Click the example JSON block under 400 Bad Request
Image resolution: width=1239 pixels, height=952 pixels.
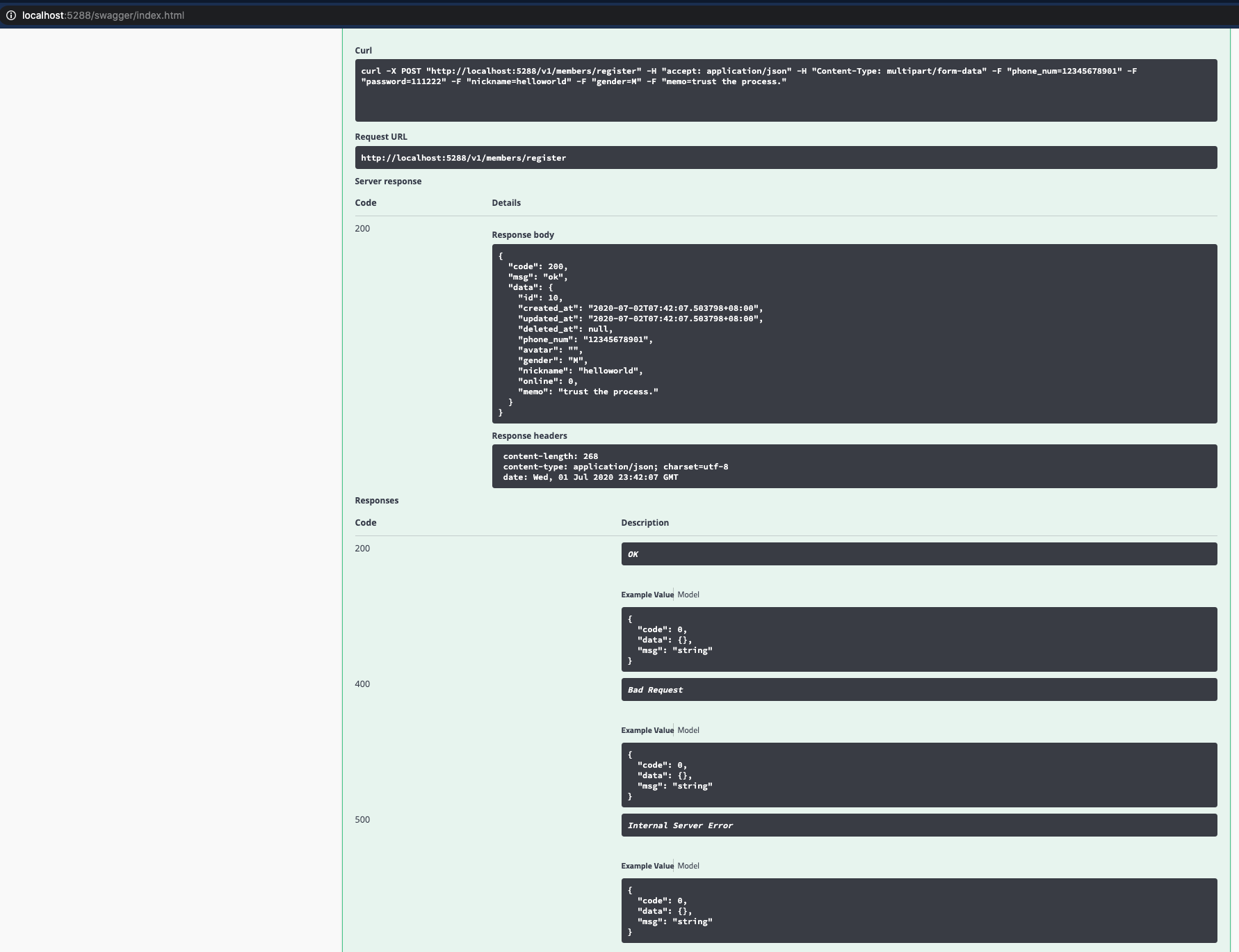point(919,775)
